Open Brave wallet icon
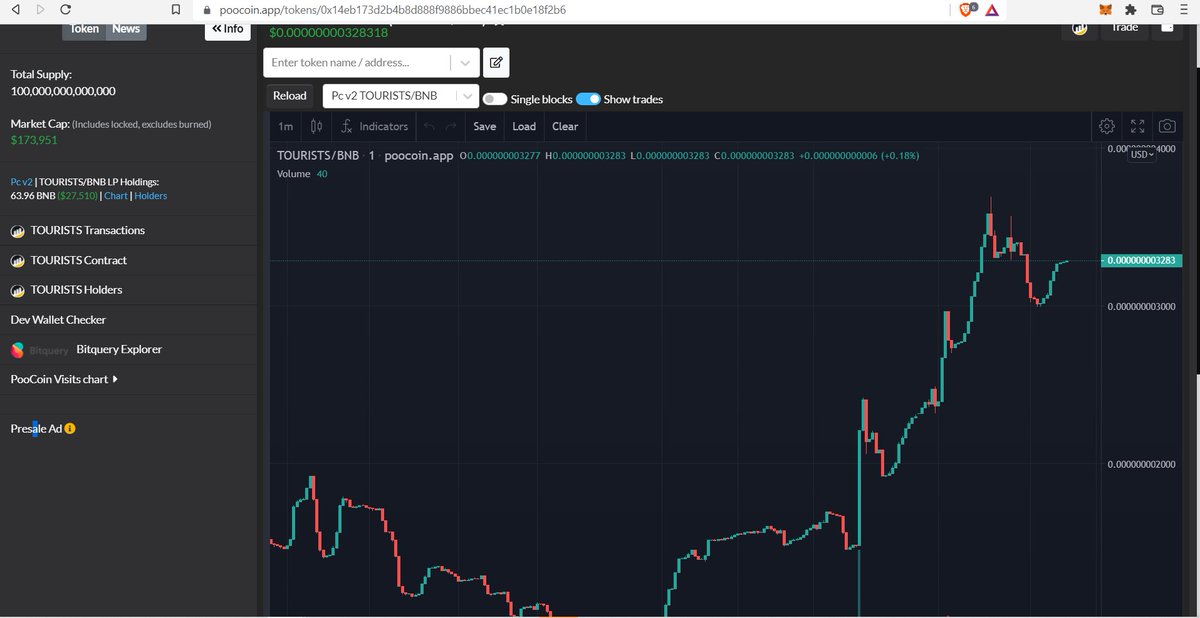1200x618 pixels. pos(1157,9)
